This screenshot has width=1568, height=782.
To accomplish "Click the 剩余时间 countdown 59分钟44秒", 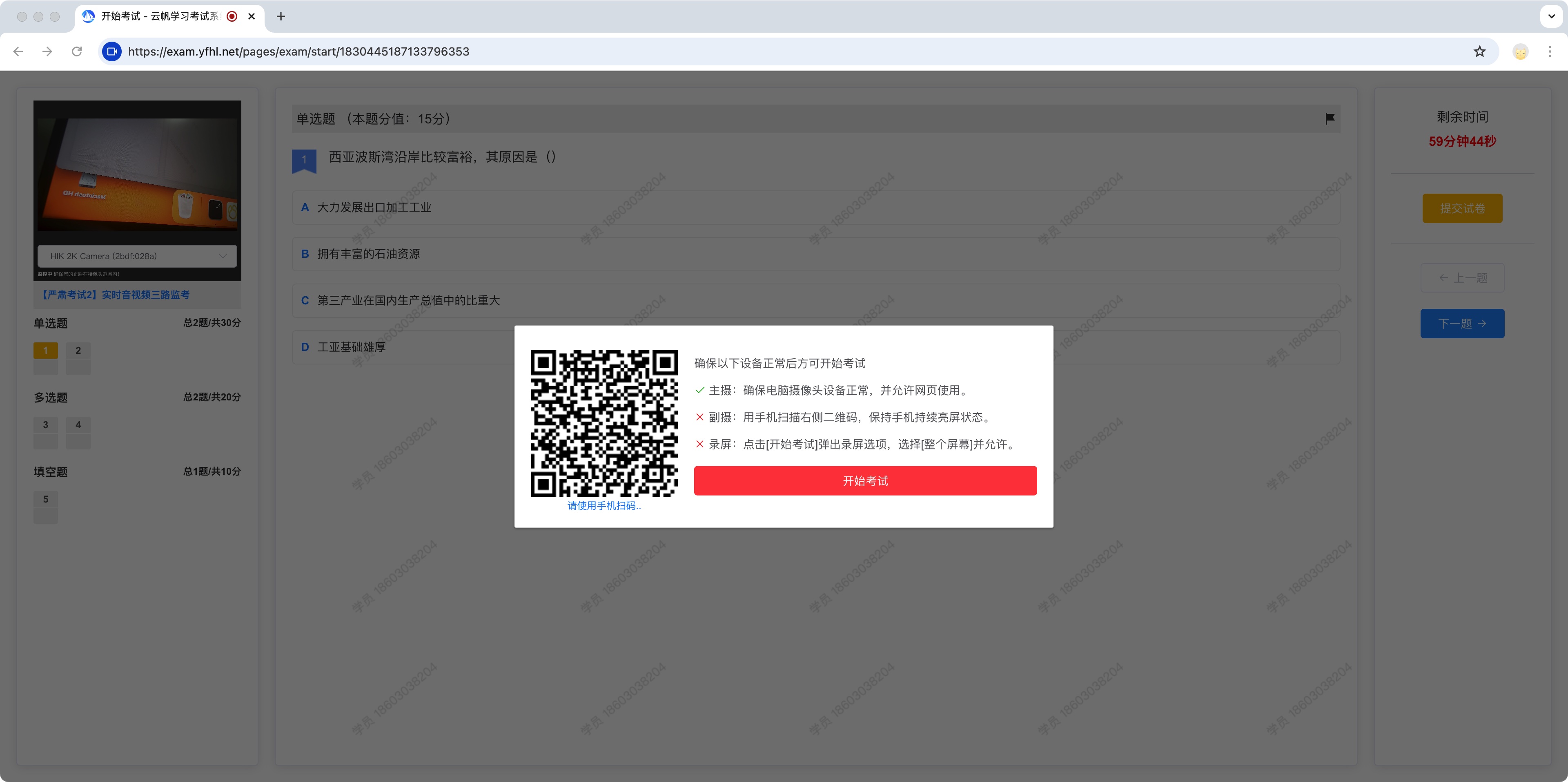I will tap(1462, 141).
